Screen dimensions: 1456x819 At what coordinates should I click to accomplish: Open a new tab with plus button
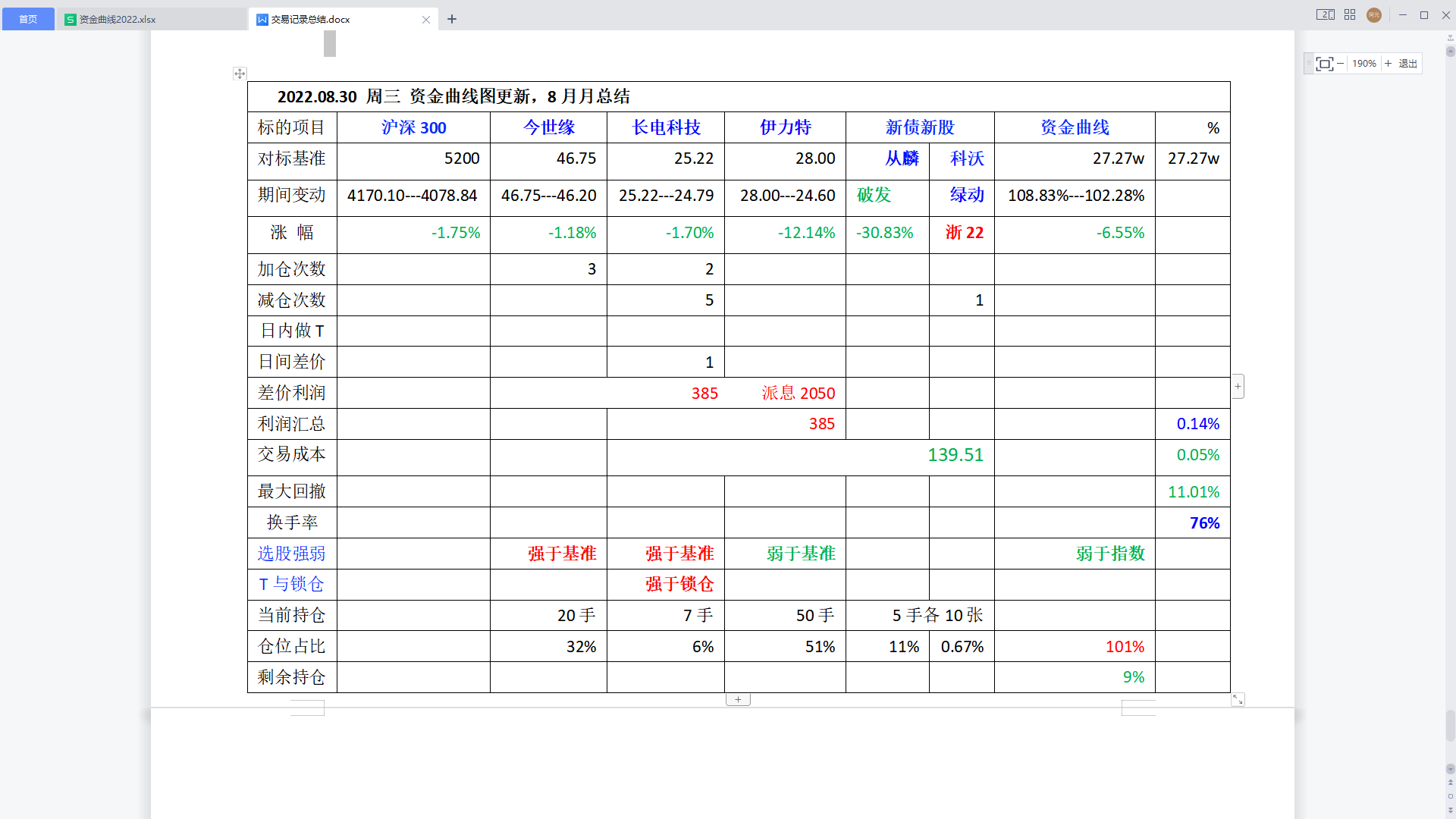point(452,19)
